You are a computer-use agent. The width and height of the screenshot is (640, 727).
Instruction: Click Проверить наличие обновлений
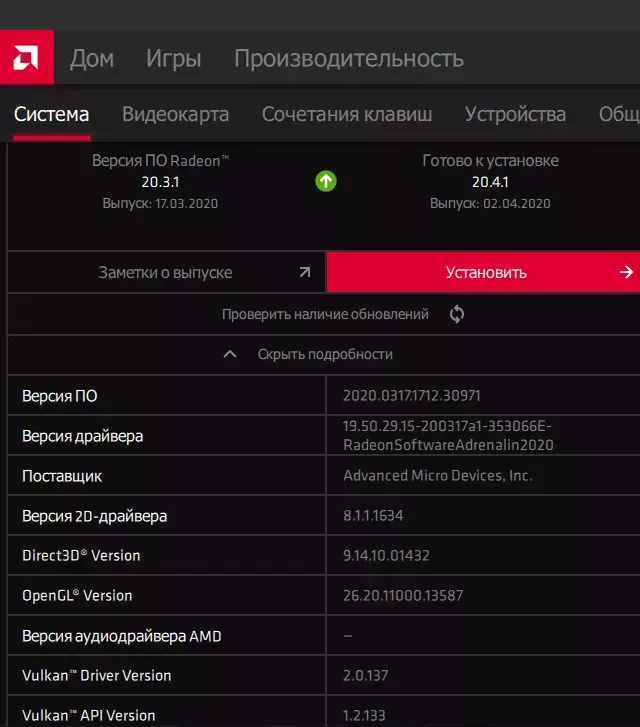point(325,314)
